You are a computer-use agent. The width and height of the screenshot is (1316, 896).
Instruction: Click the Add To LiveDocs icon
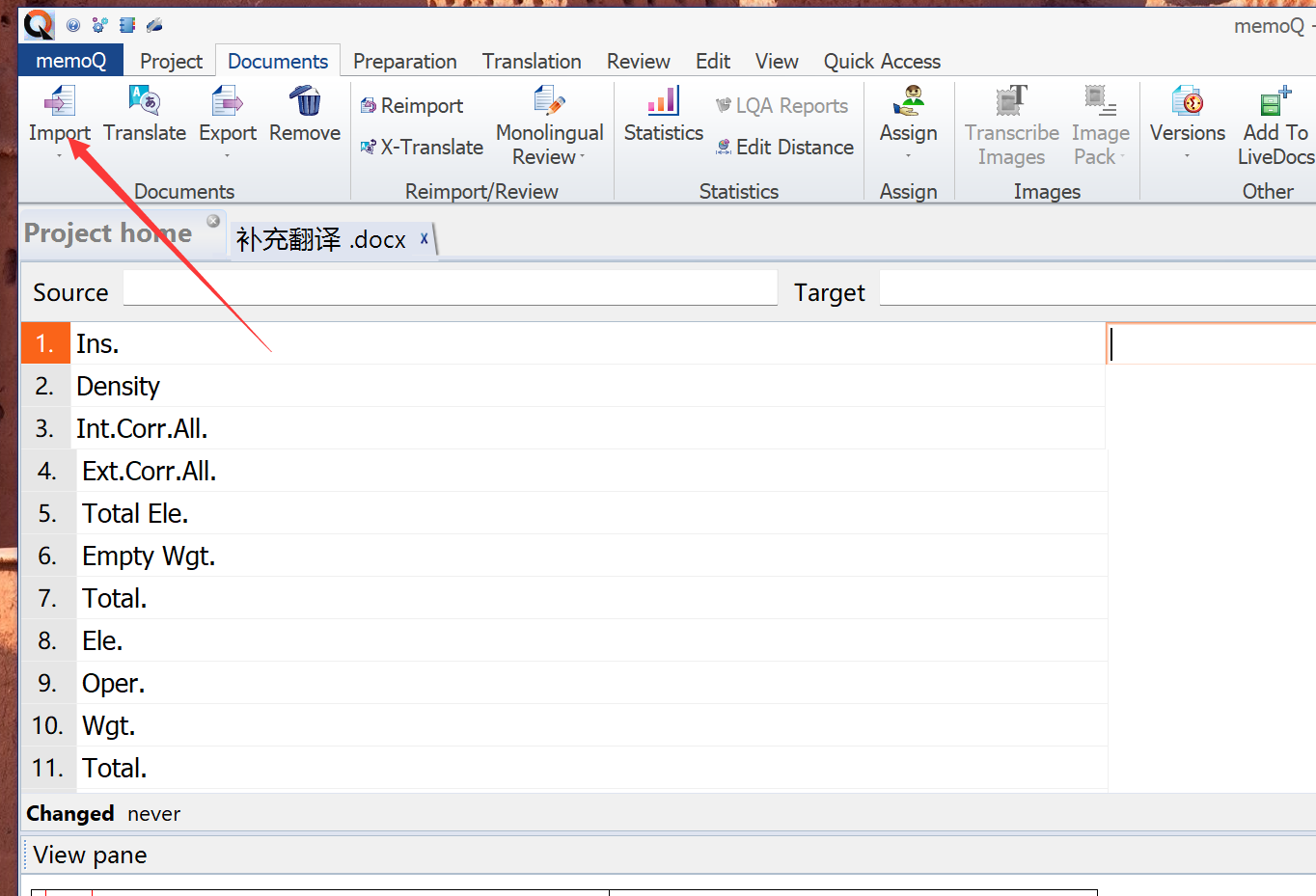coord(1275,101)
